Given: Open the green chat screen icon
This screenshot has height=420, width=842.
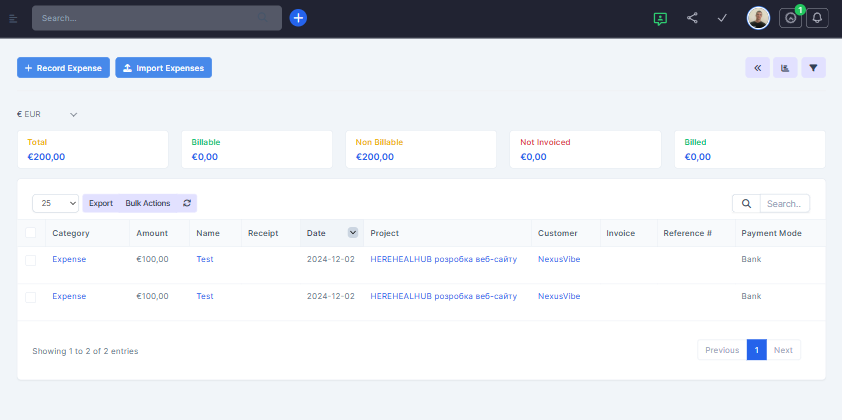Looking at the screenshot, I should [659, 18].
